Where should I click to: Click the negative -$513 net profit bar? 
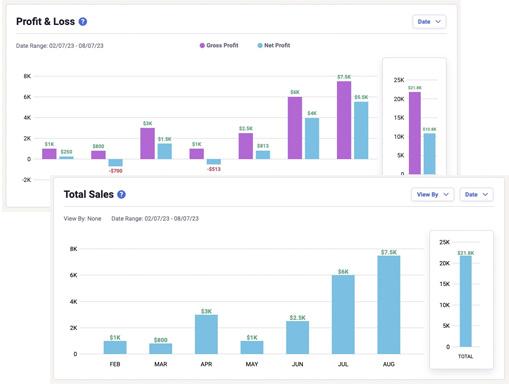tap(214, 162)
